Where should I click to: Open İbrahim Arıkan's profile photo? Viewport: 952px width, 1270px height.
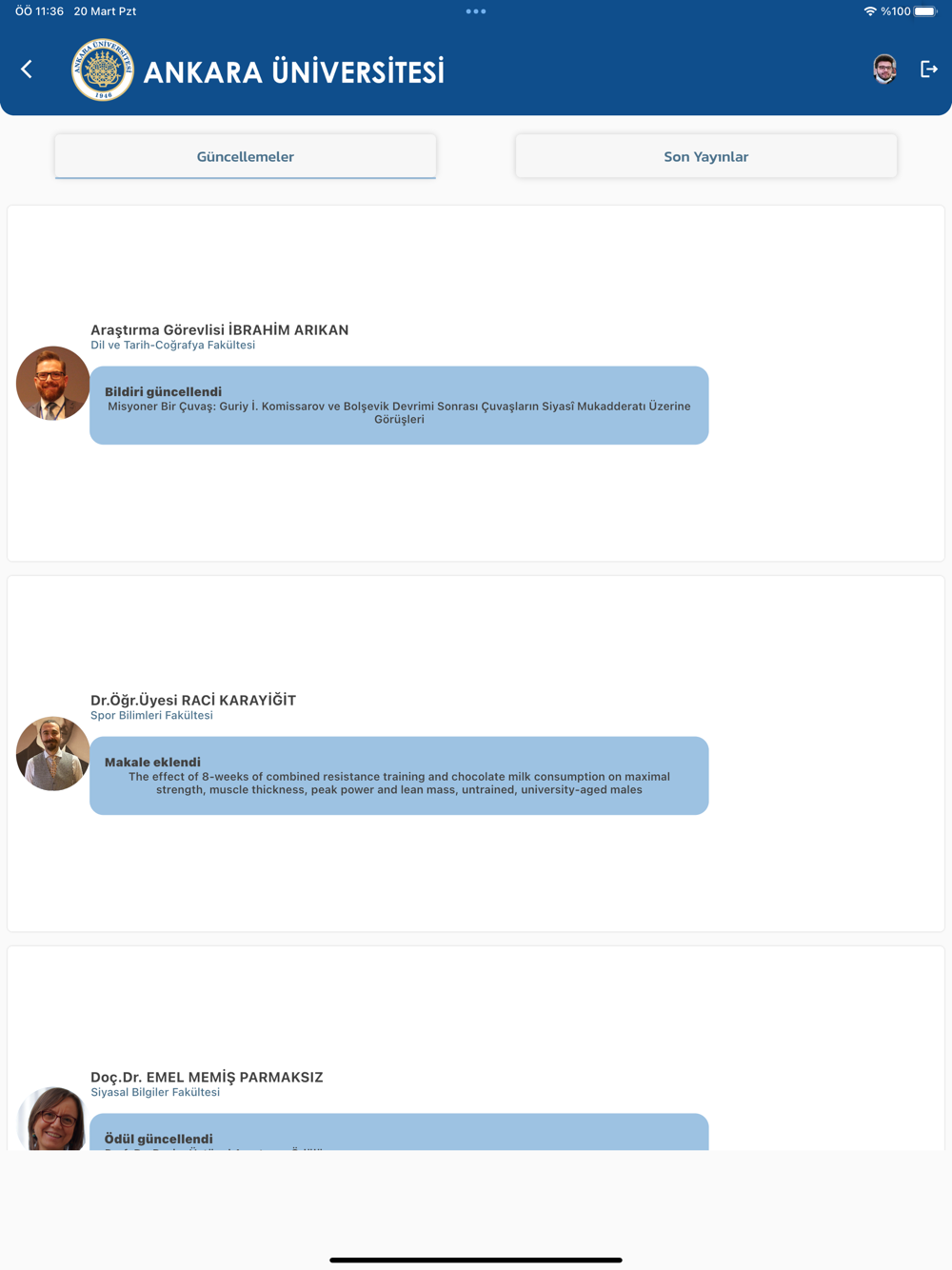tap(53, 384)
